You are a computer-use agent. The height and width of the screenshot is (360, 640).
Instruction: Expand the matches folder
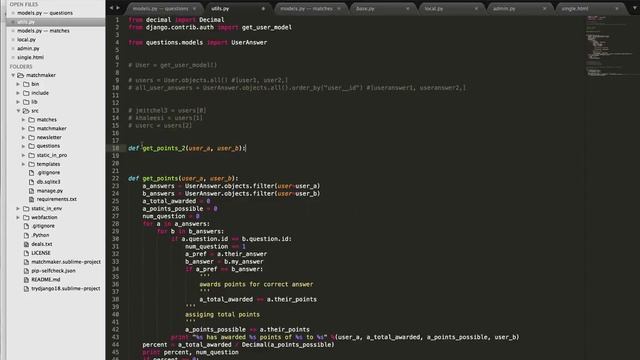(x=23, y=120)
